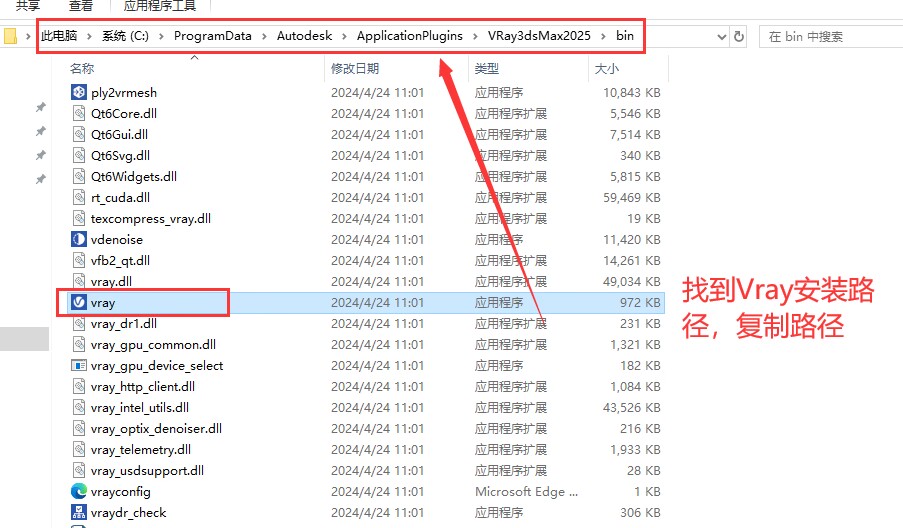The width and height of the screenshot is (903, 528).
Task: Click the texcompress_vray.dll file icon
Action: [79, 218]
